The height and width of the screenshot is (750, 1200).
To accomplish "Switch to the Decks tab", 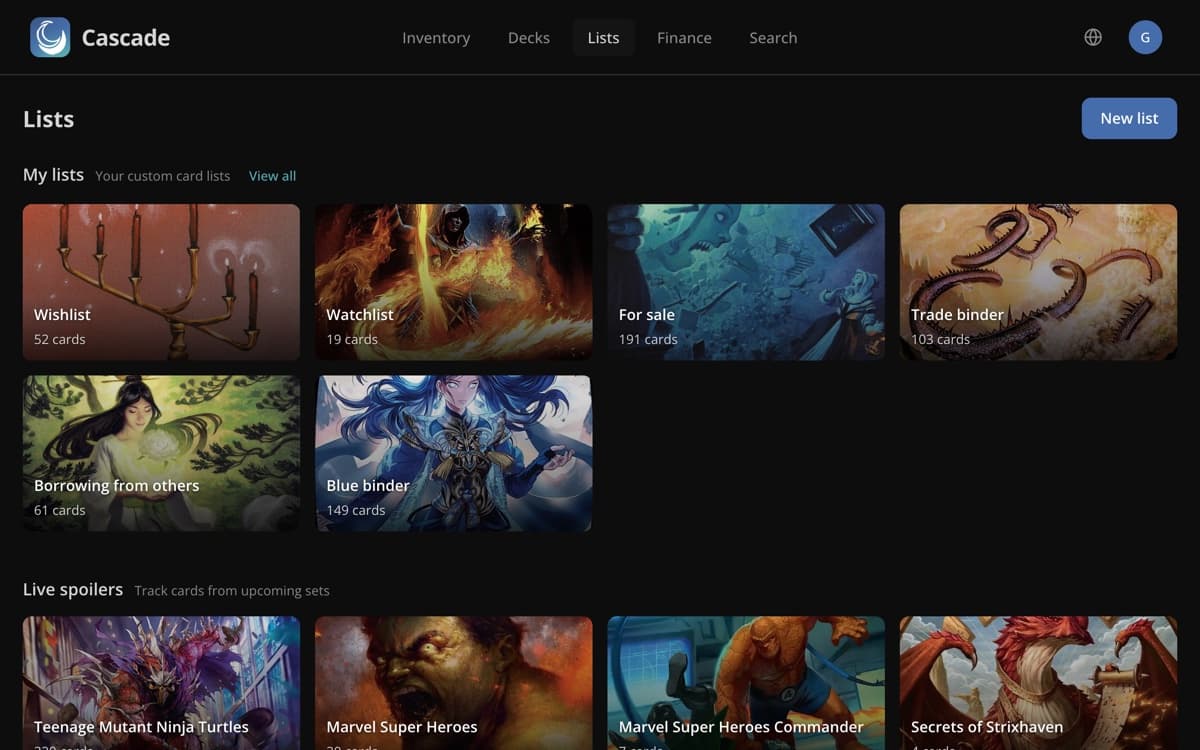I will pos(529,38).
